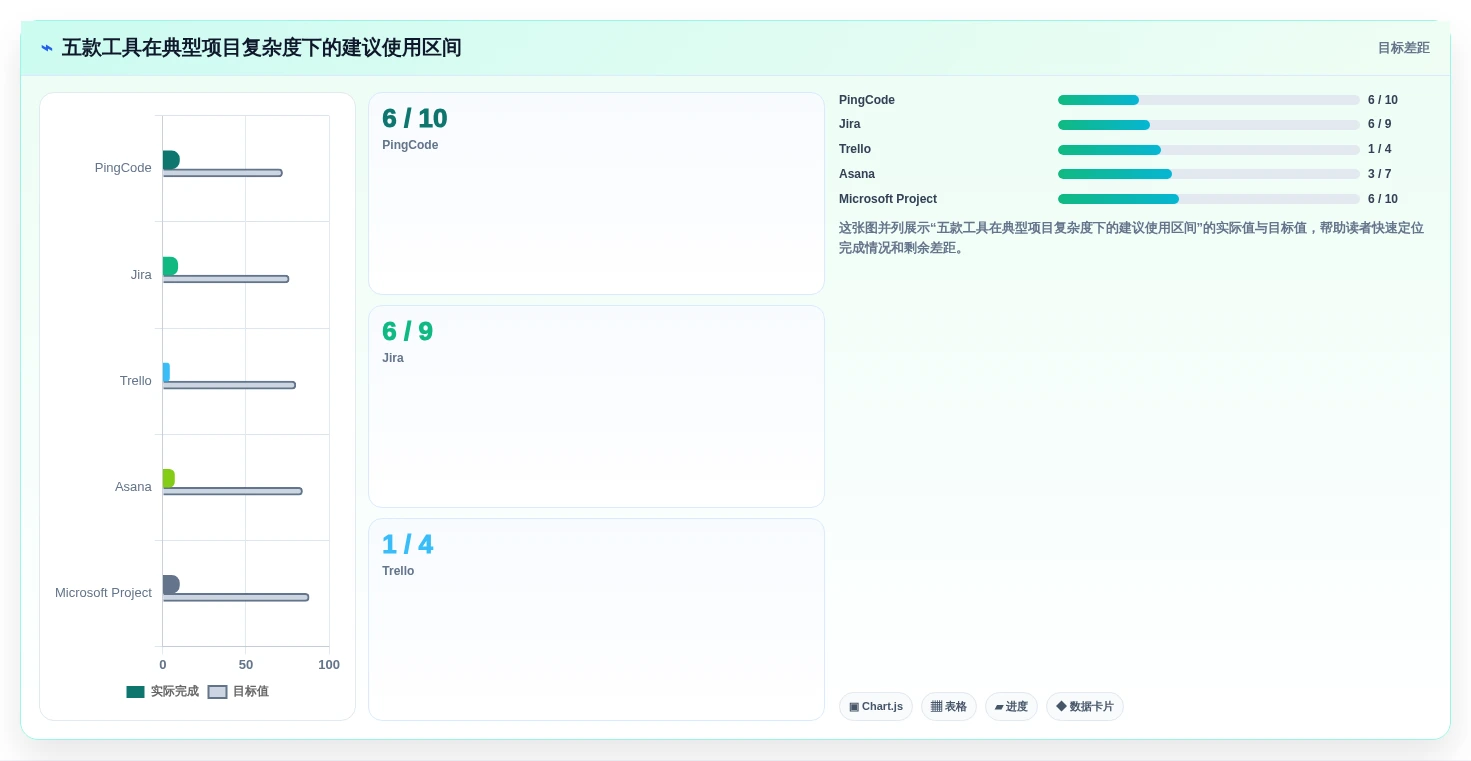This screenshot has width=1471, height=761.
Task: Click Trello target bar in chart
Action: [229, 385]
